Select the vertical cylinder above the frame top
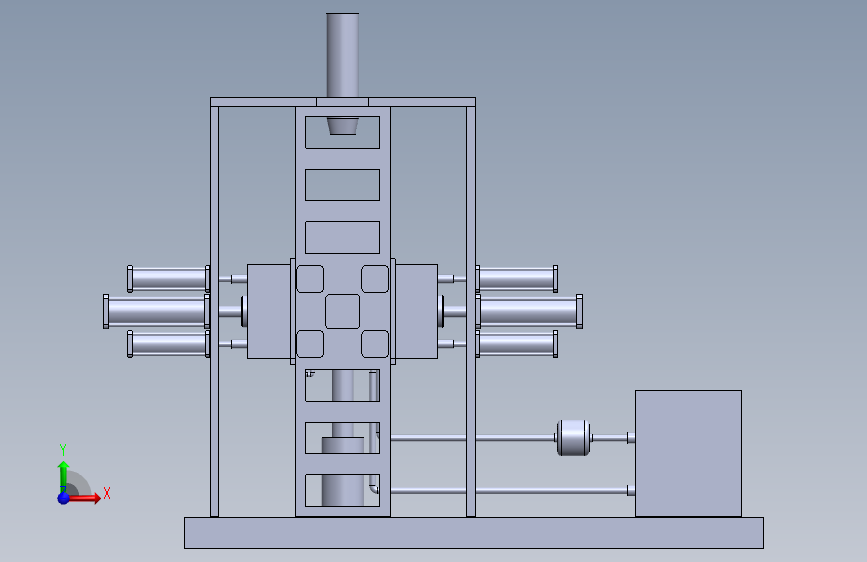The image size is (867, 562). [x=342, y=55]
